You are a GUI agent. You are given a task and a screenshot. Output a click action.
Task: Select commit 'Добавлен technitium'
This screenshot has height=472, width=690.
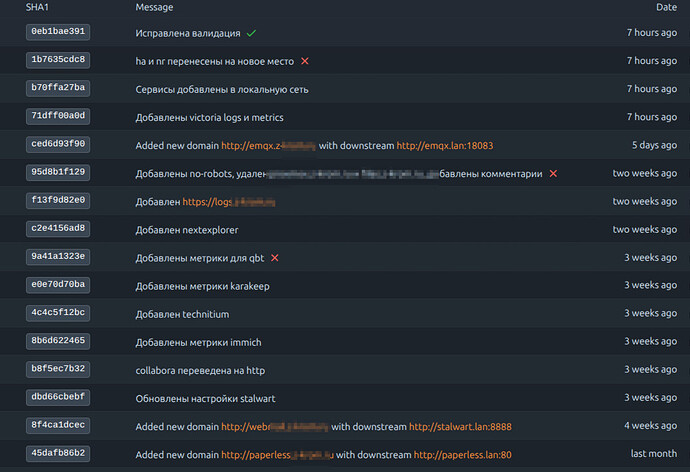tap(182, 314)
